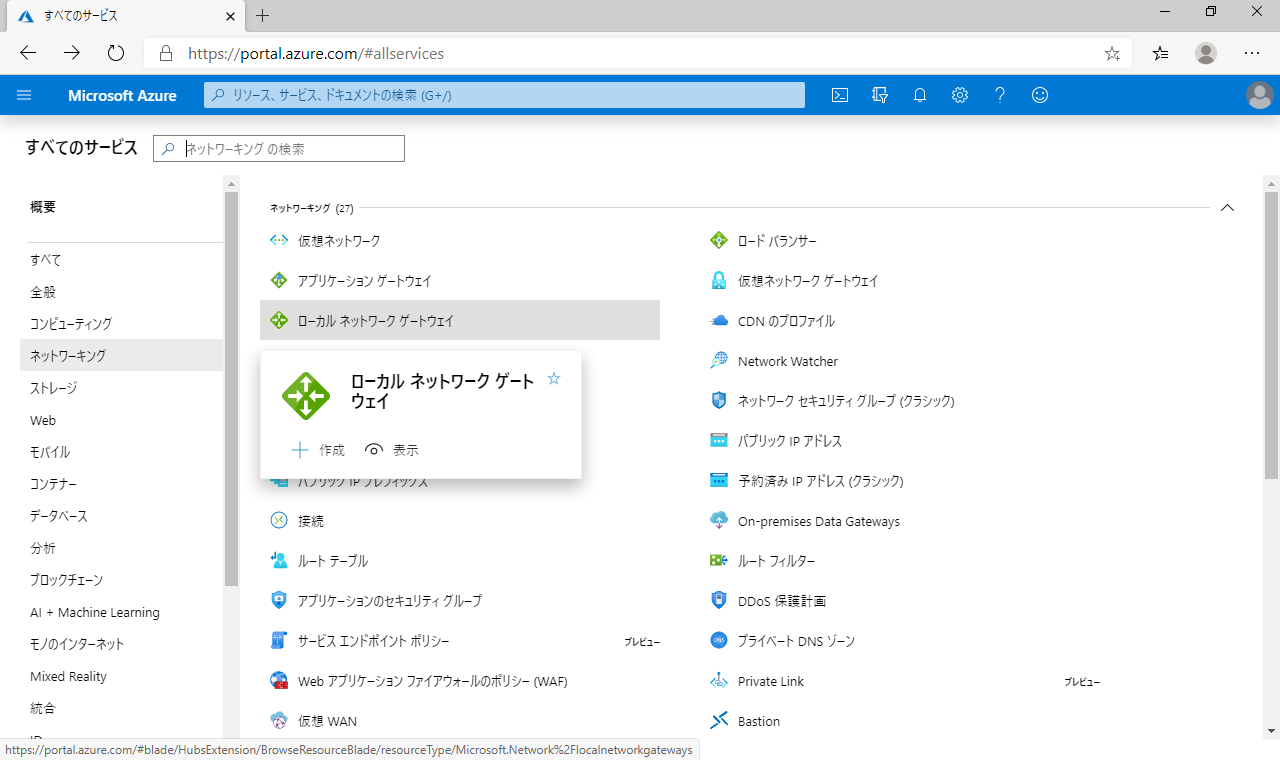Open the アプリケーションのセキュリティ グループ link

(390, 601)
